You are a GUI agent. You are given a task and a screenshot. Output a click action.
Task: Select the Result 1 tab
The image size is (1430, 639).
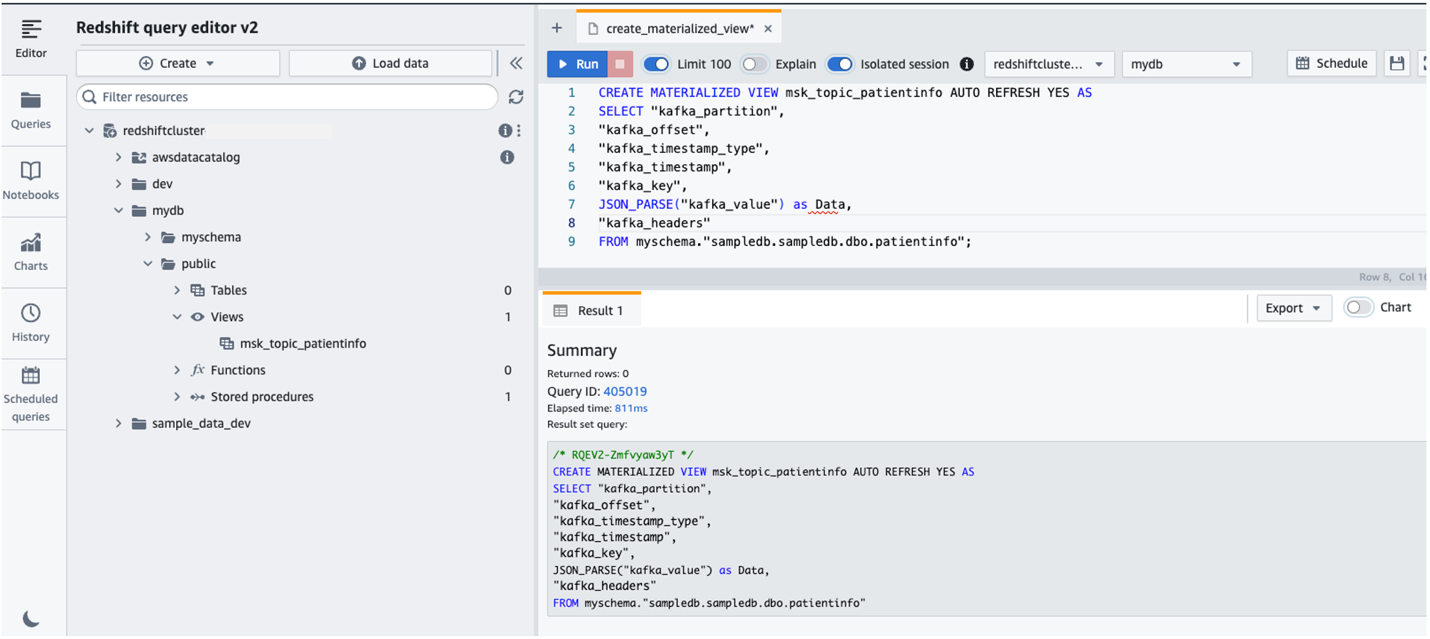590,311
